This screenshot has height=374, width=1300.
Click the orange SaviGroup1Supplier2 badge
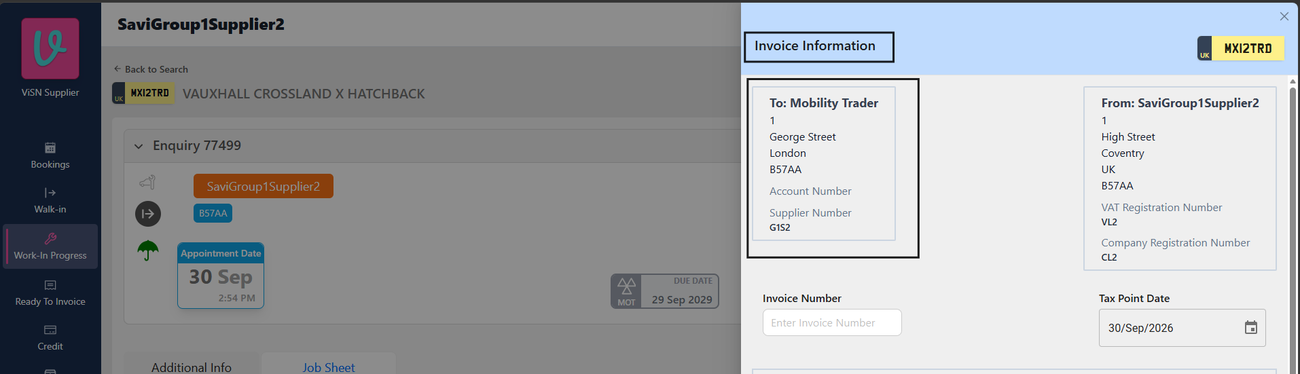[263, 186]
